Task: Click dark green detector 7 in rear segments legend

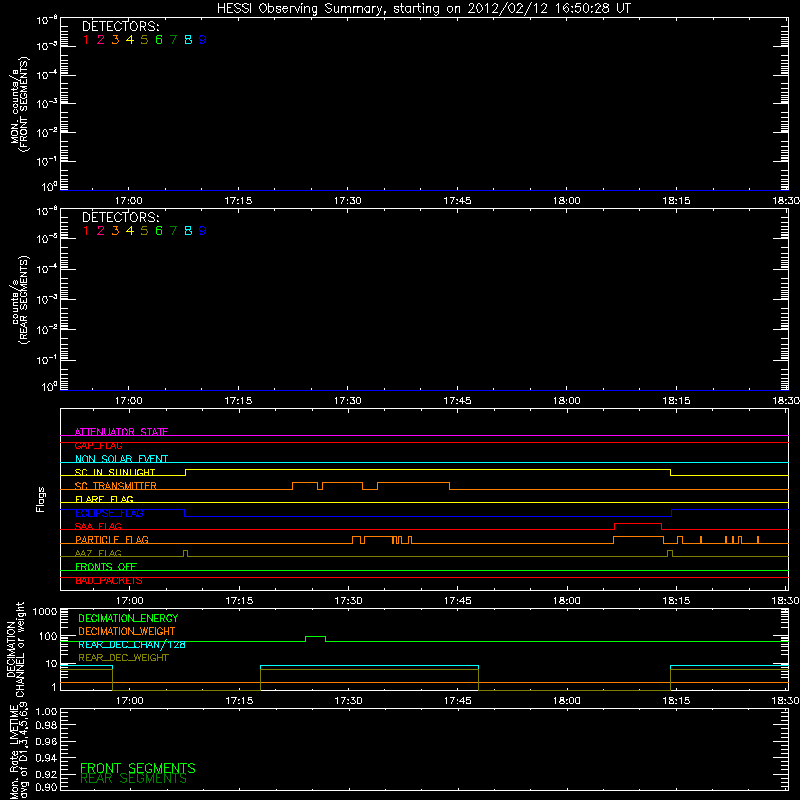Action: 173,231
